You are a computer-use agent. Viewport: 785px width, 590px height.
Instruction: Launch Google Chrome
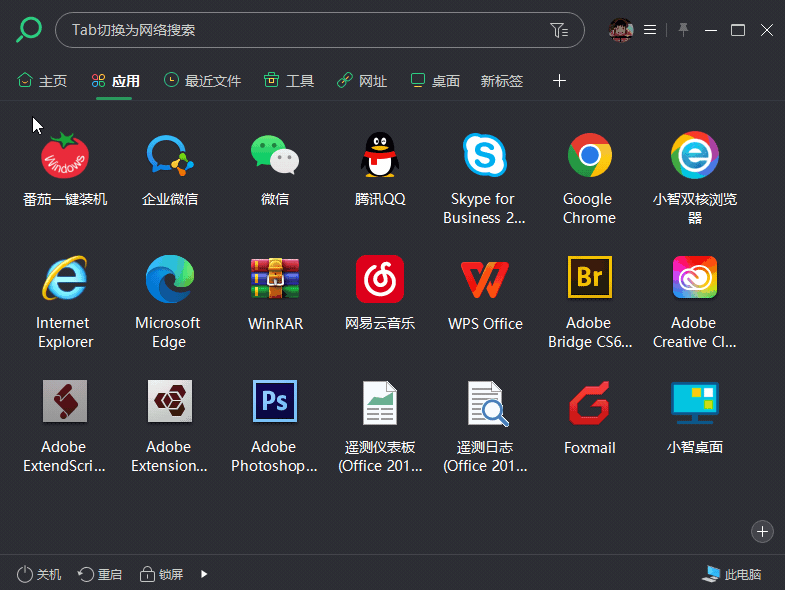[x=590, y=155]
